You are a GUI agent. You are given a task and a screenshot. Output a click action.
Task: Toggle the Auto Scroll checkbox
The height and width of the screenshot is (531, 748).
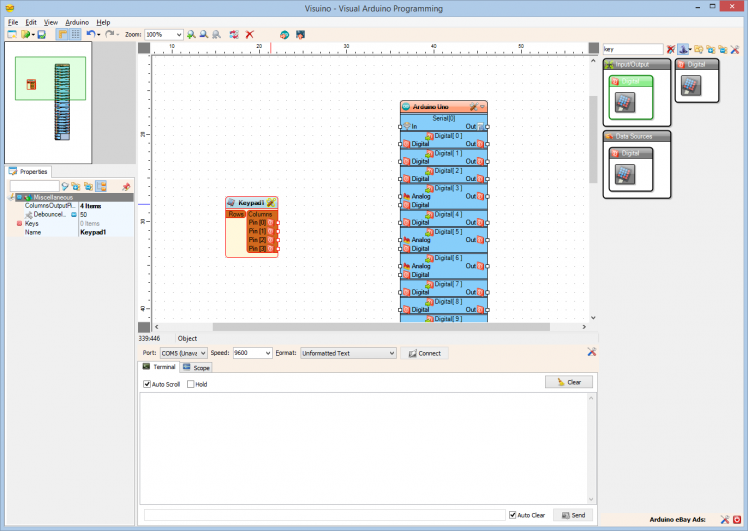[x=147, y=384]
